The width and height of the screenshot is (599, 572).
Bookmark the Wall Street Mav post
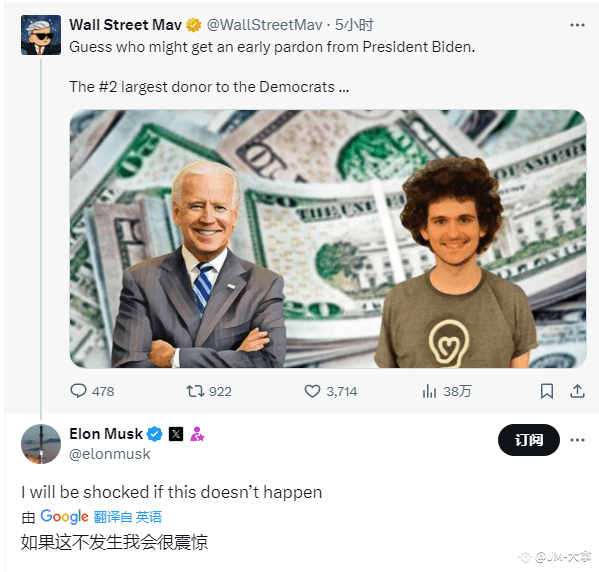point(547,391)
